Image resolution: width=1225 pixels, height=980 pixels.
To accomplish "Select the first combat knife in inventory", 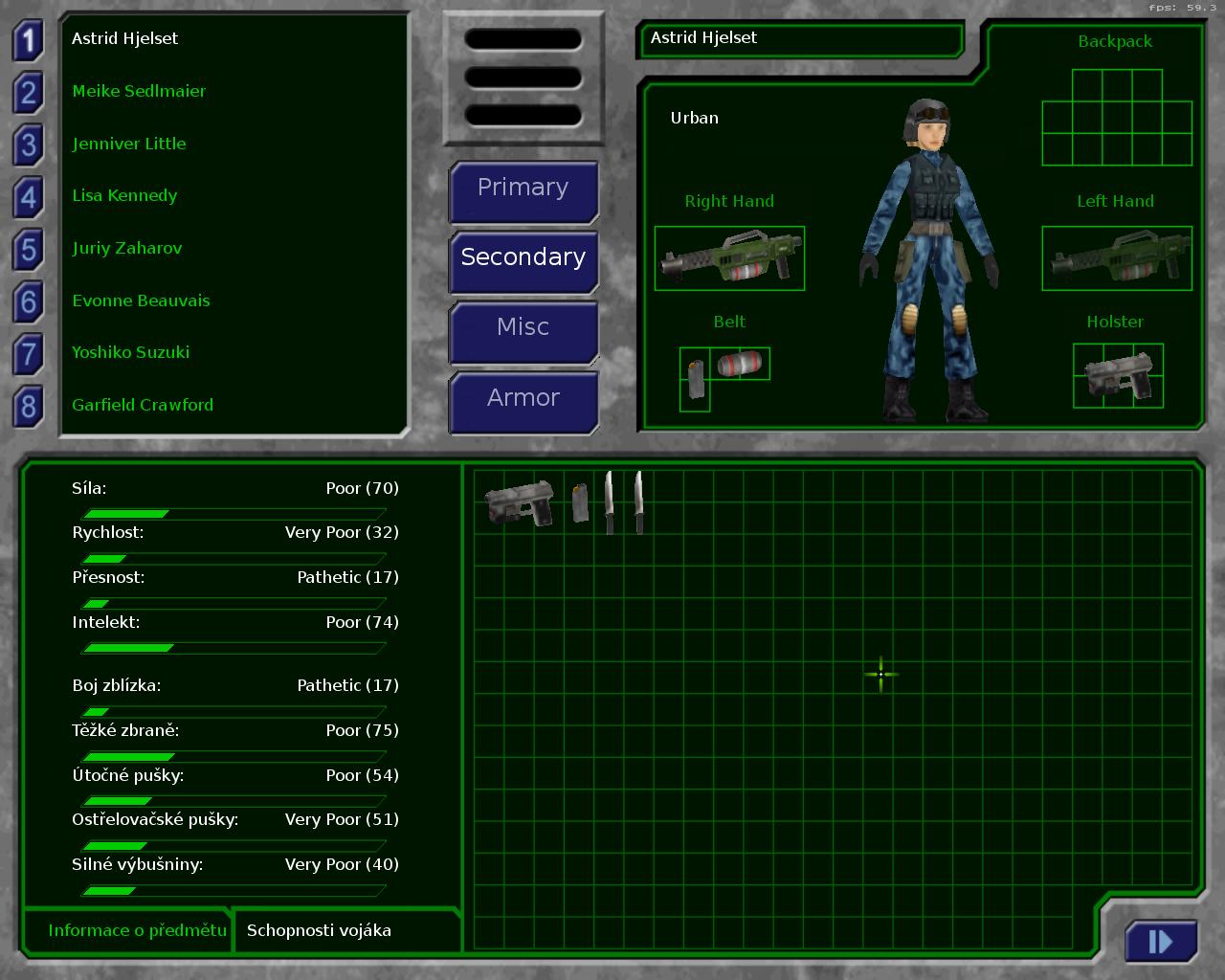I will [x=609, y=501].
